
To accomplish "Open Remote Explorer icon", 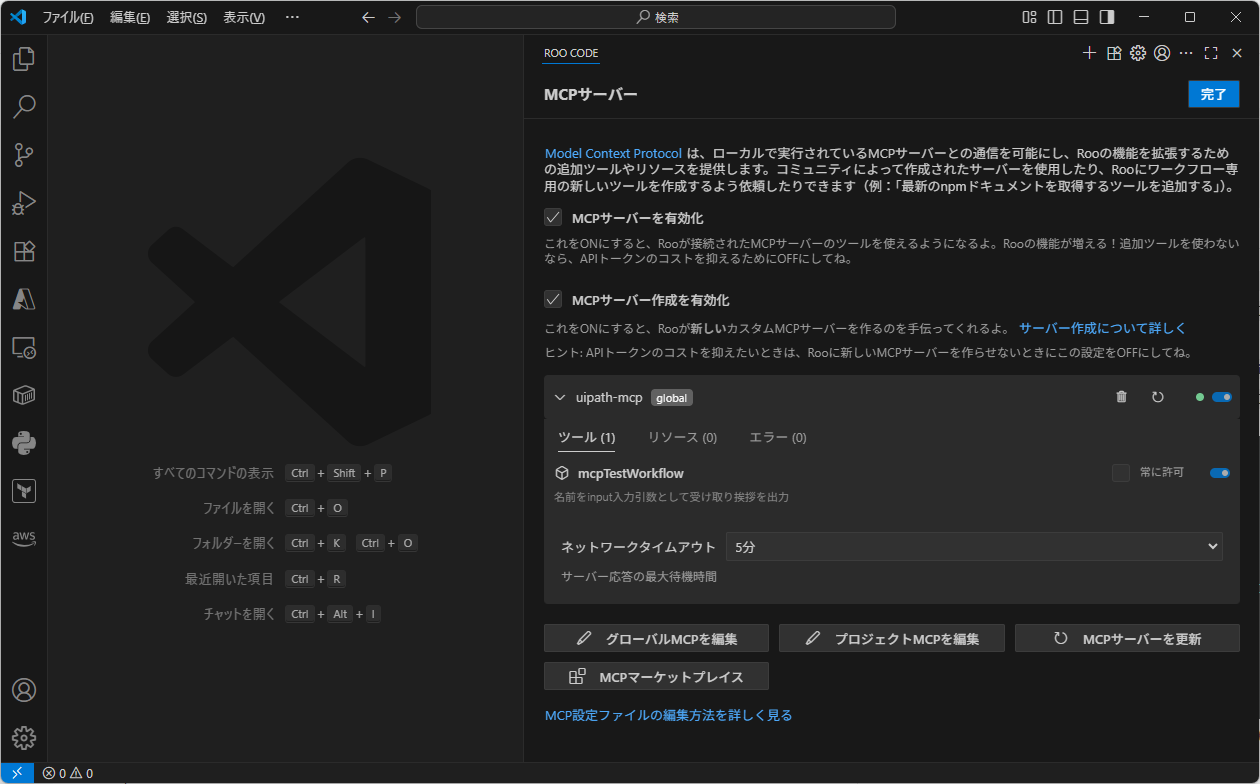I will pos(24,347).
